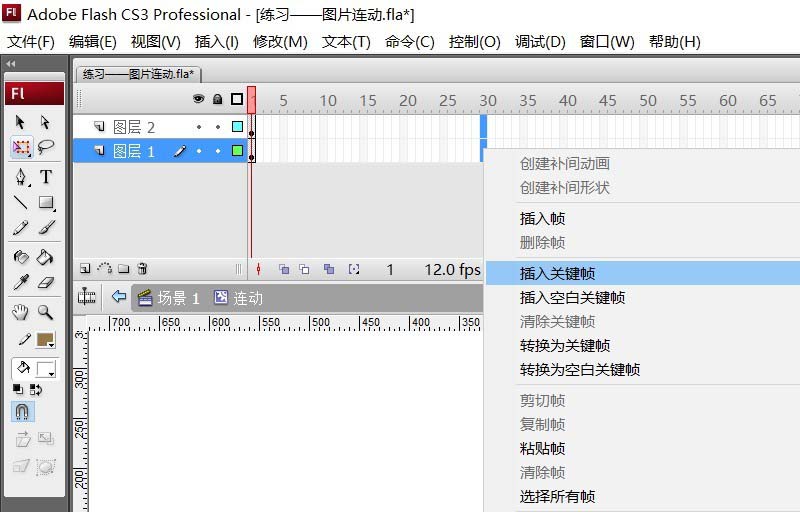Click the Center Frame icon in timeline

(259, 269)
